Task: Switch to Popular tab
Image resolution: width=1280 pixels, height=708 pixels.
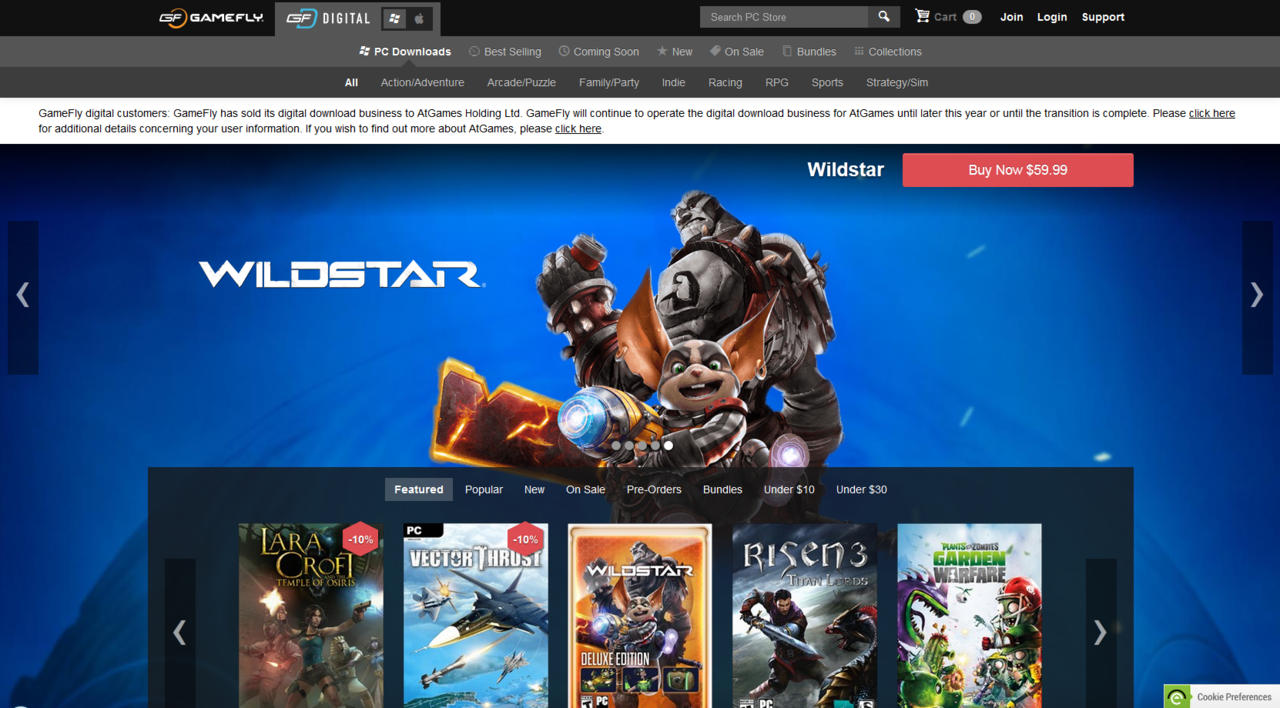Action: pos(484,489)
